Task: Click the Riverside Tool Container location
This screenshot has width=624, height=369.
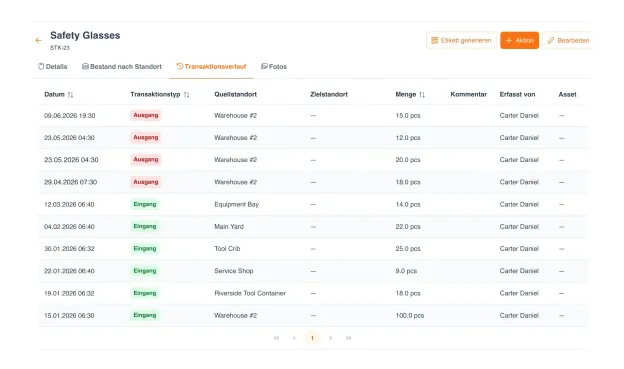Action: click(250, 293)
